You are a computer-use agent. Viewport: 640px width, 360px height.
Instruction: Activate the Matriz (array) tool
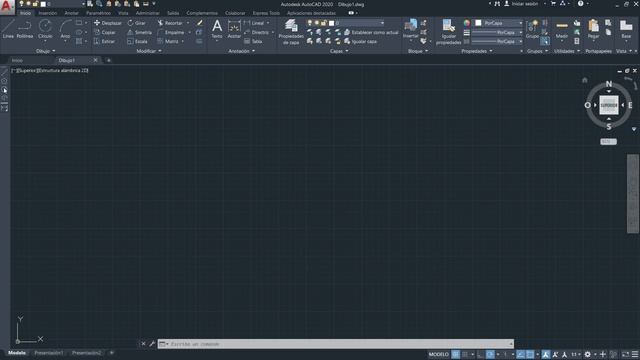pos(168,41)
